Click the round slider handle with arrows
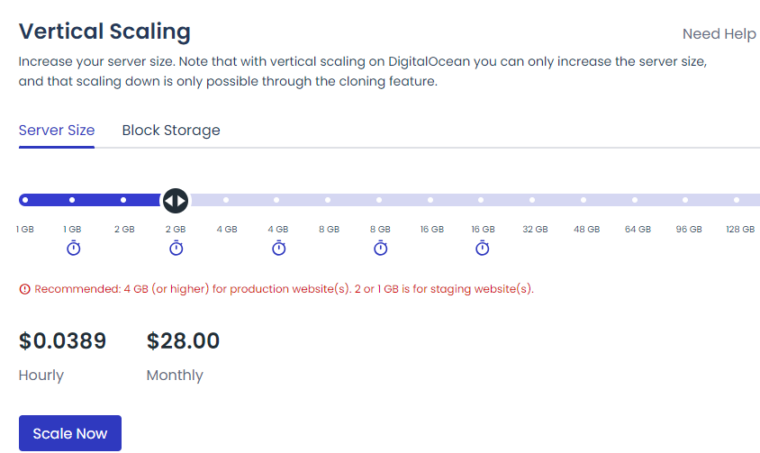Image resolution: width=760 pixels, height=453 pixels. (x=175, y=200)
